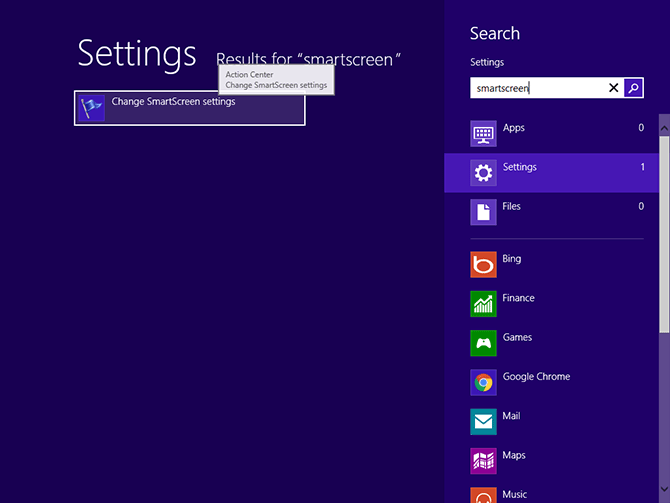Click the Action Center flag icon

click(x=91, y=108)
